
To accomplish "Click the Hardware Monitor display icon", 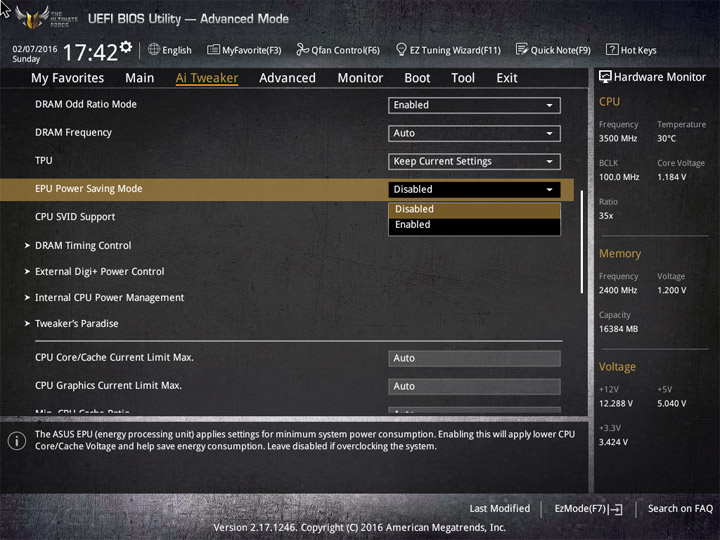I will click(x=605, y=77).
